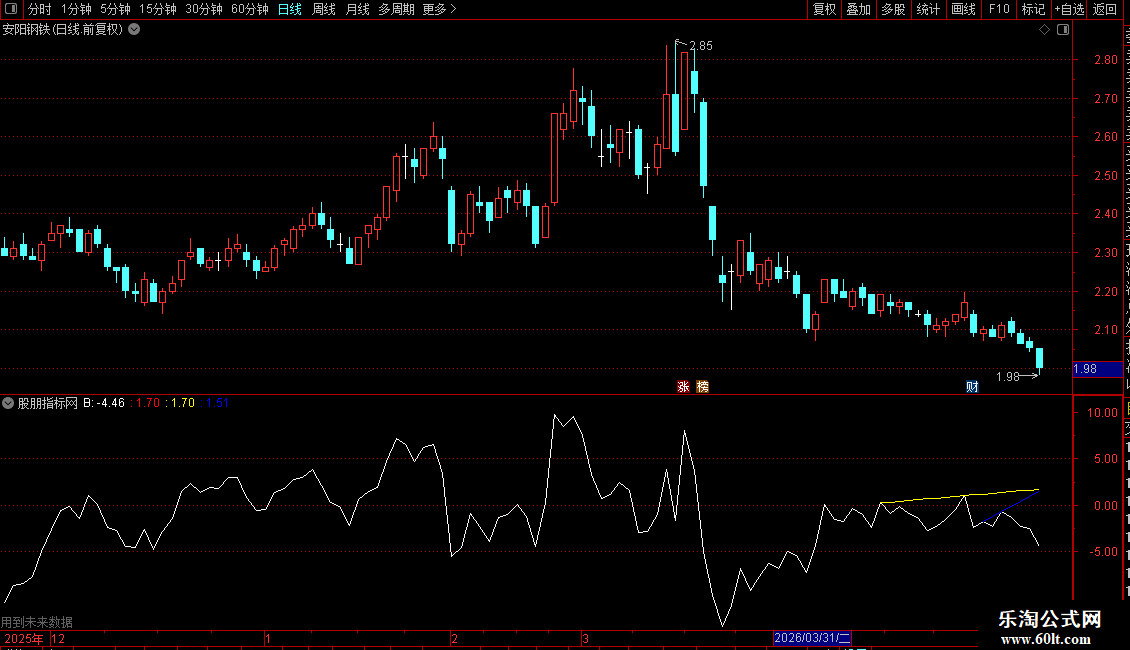Viewport: 1130px width, 650px height.
Task: Toggle the side panel icon at chart top right
Action: 1063,30
